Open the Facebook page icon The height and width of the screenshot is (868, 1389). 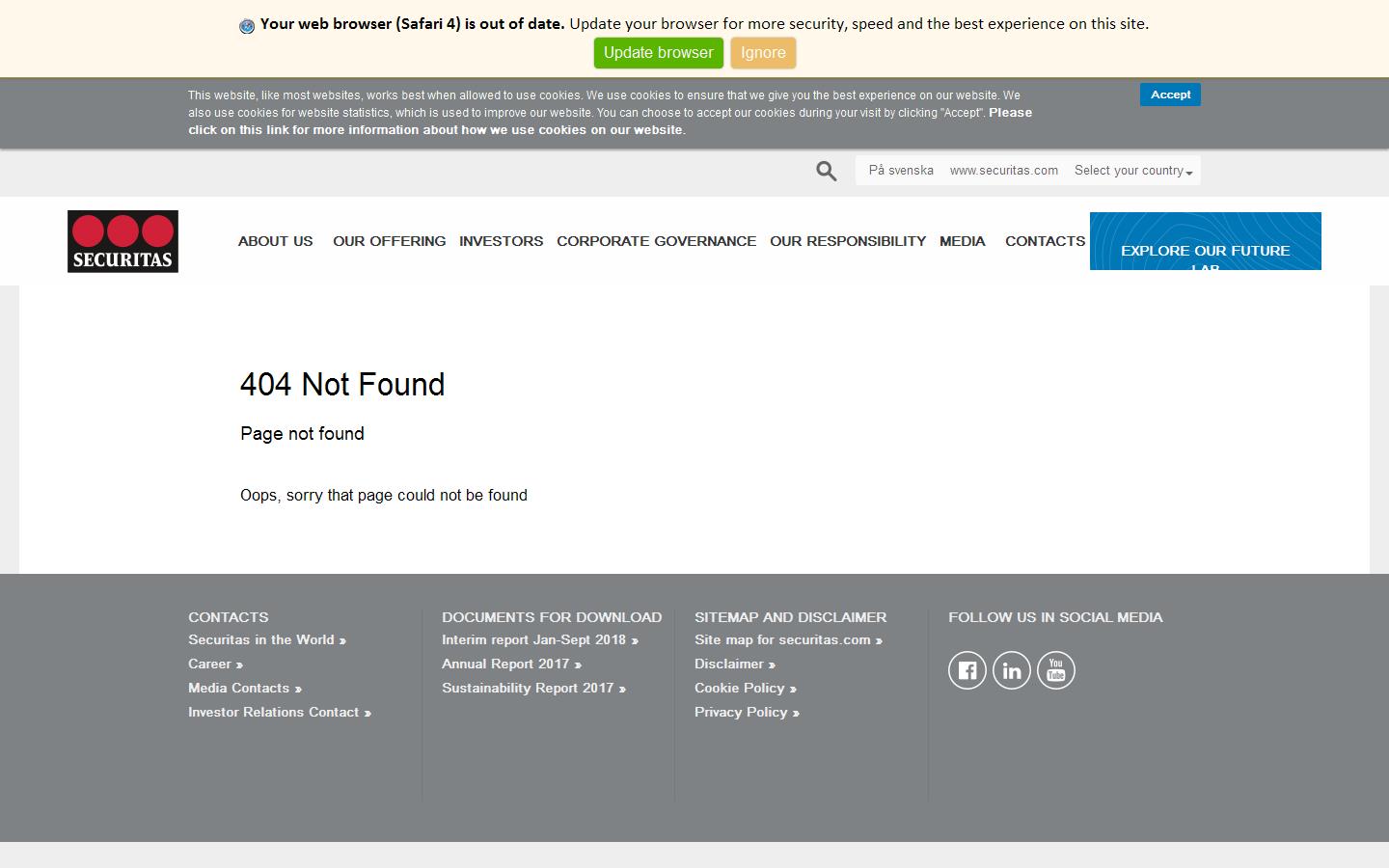coord(967,669)
